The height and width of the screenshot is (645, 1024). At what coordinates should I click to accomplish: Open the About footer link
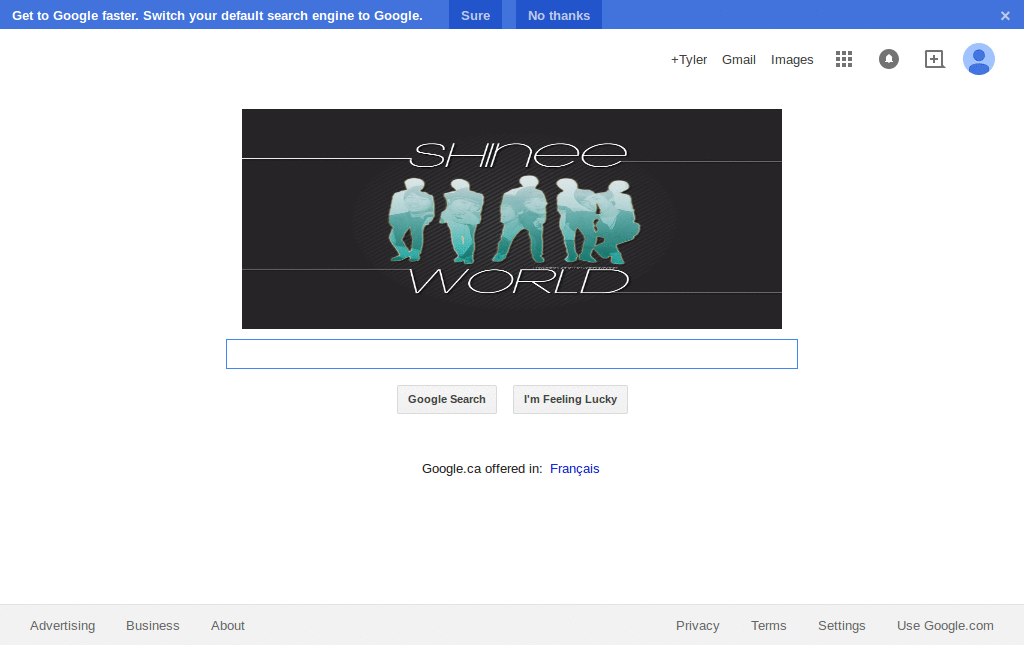point(228,625)
